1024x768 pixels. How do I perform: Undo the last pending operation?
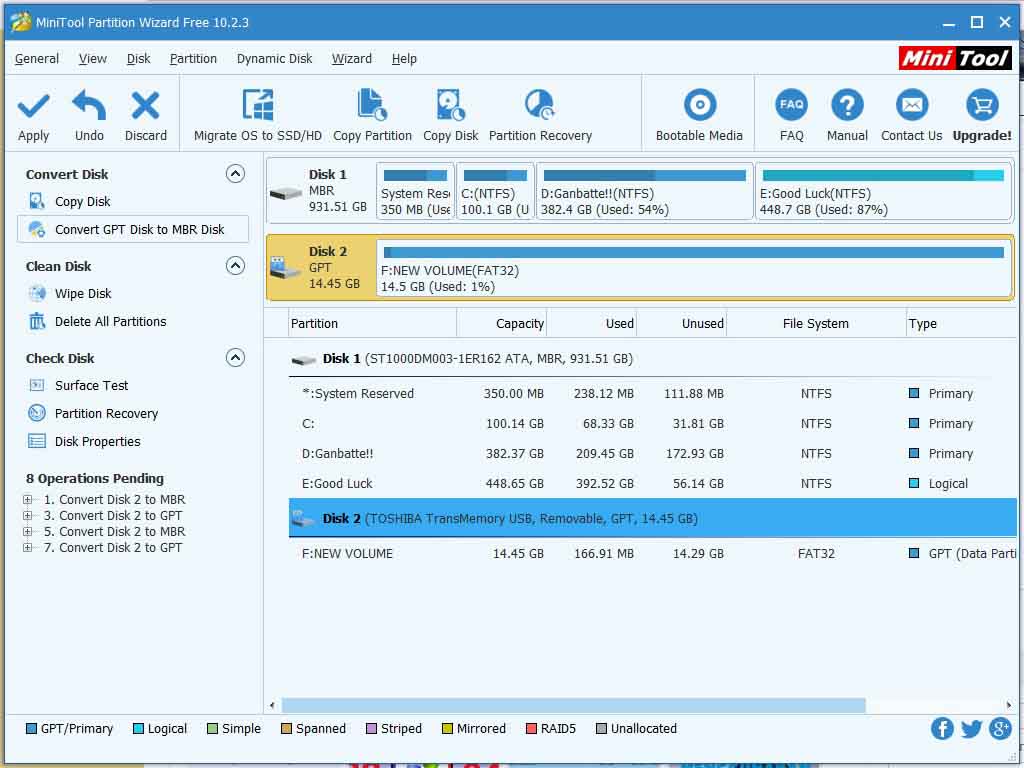coord(89,116)
